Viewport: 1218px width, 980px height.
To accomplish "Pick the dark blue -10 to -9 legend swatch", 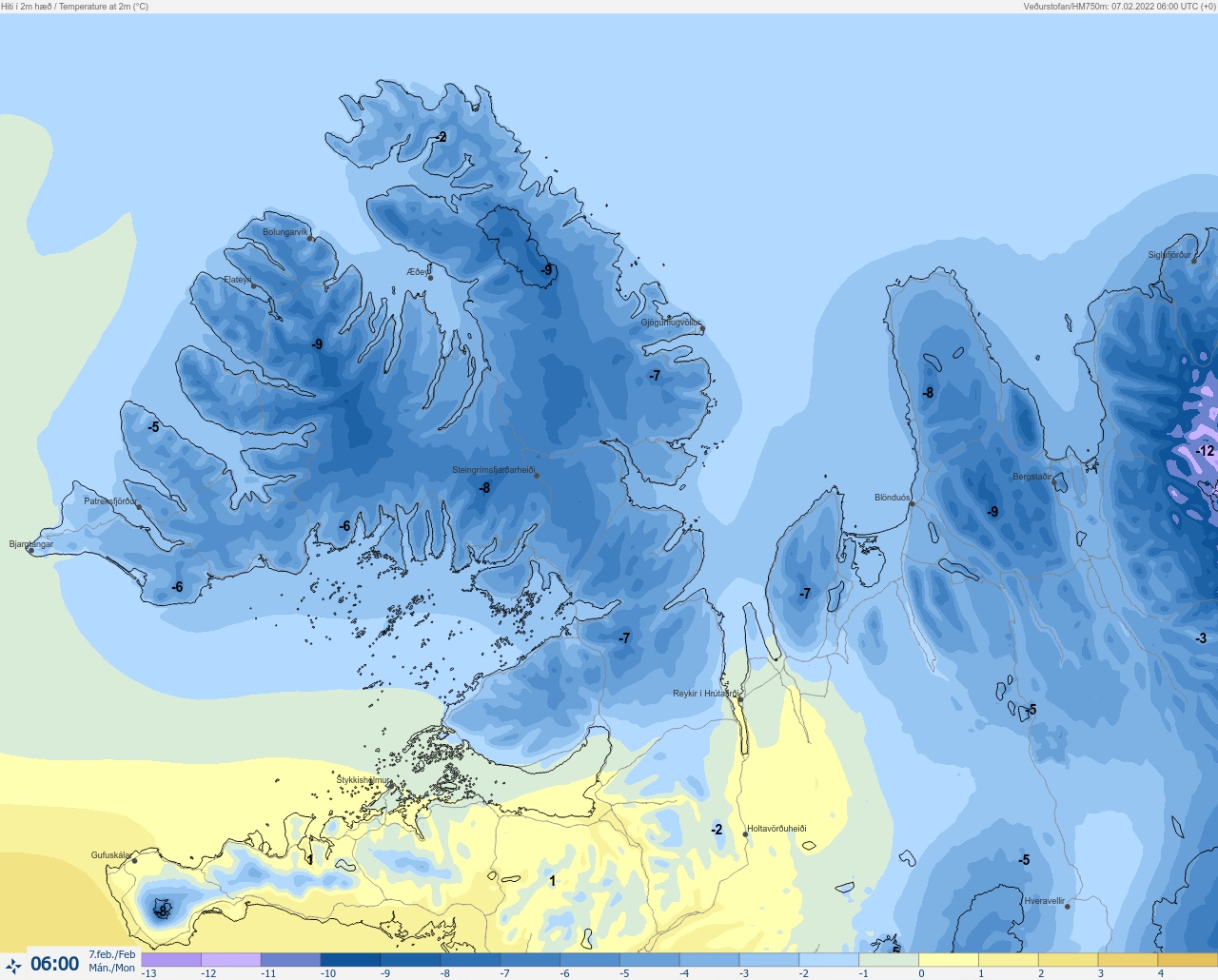I will (351, 960).
